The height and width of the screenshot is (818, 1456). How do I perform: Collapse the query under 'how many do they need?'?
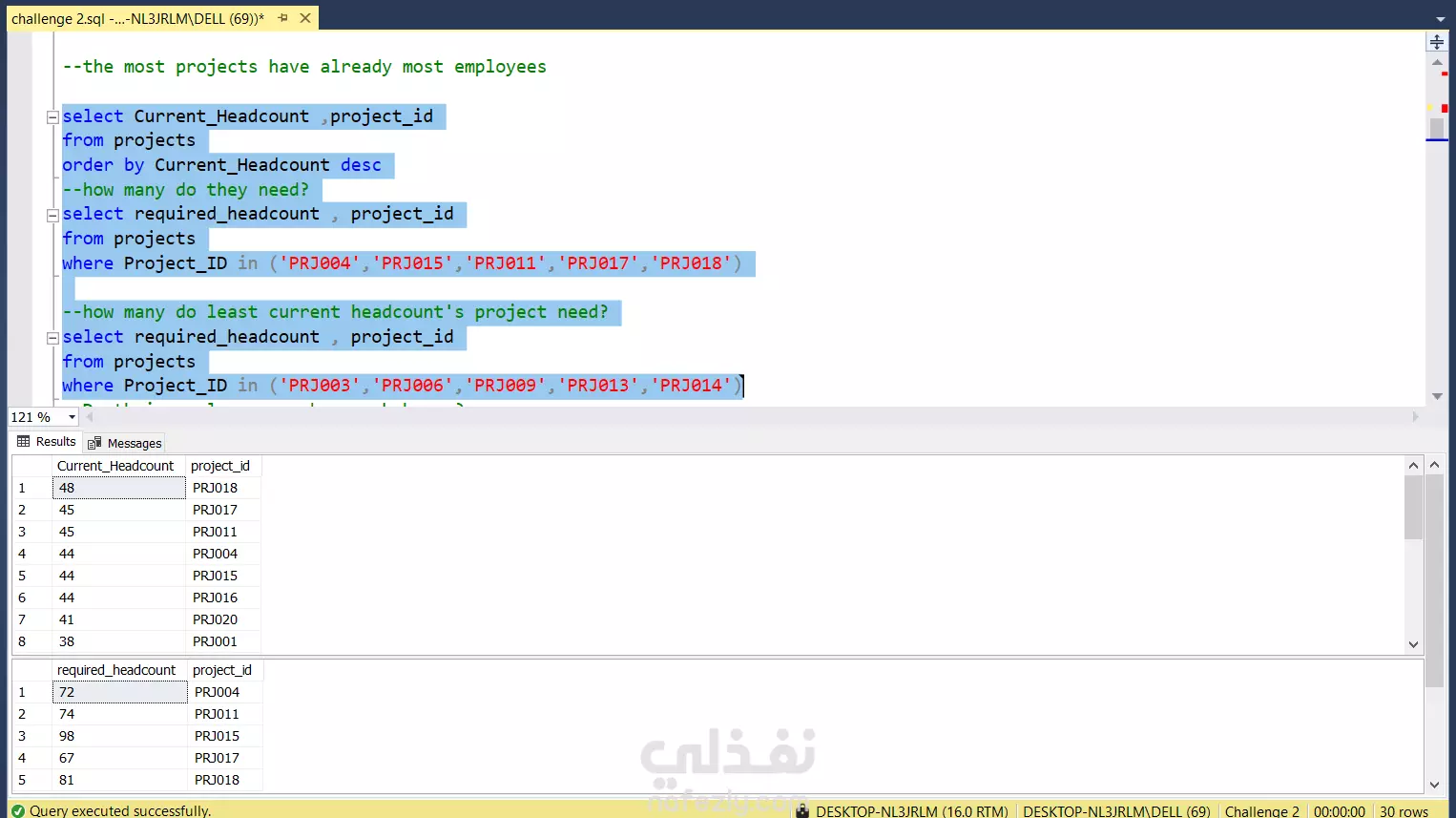(52, 215)
